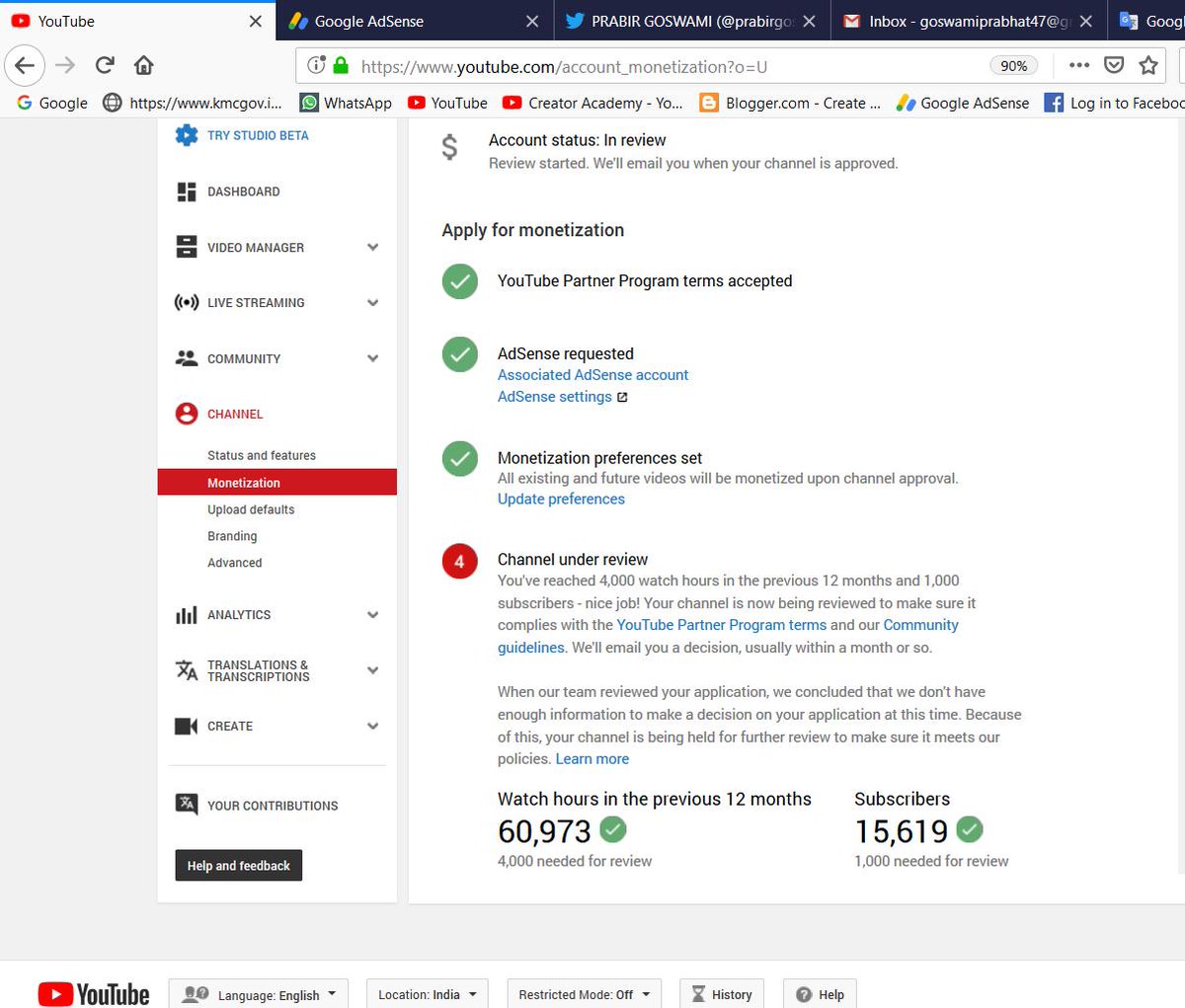Click the Community people icon
Viewport: 1185px width, 1008px height.
point(187,358)
